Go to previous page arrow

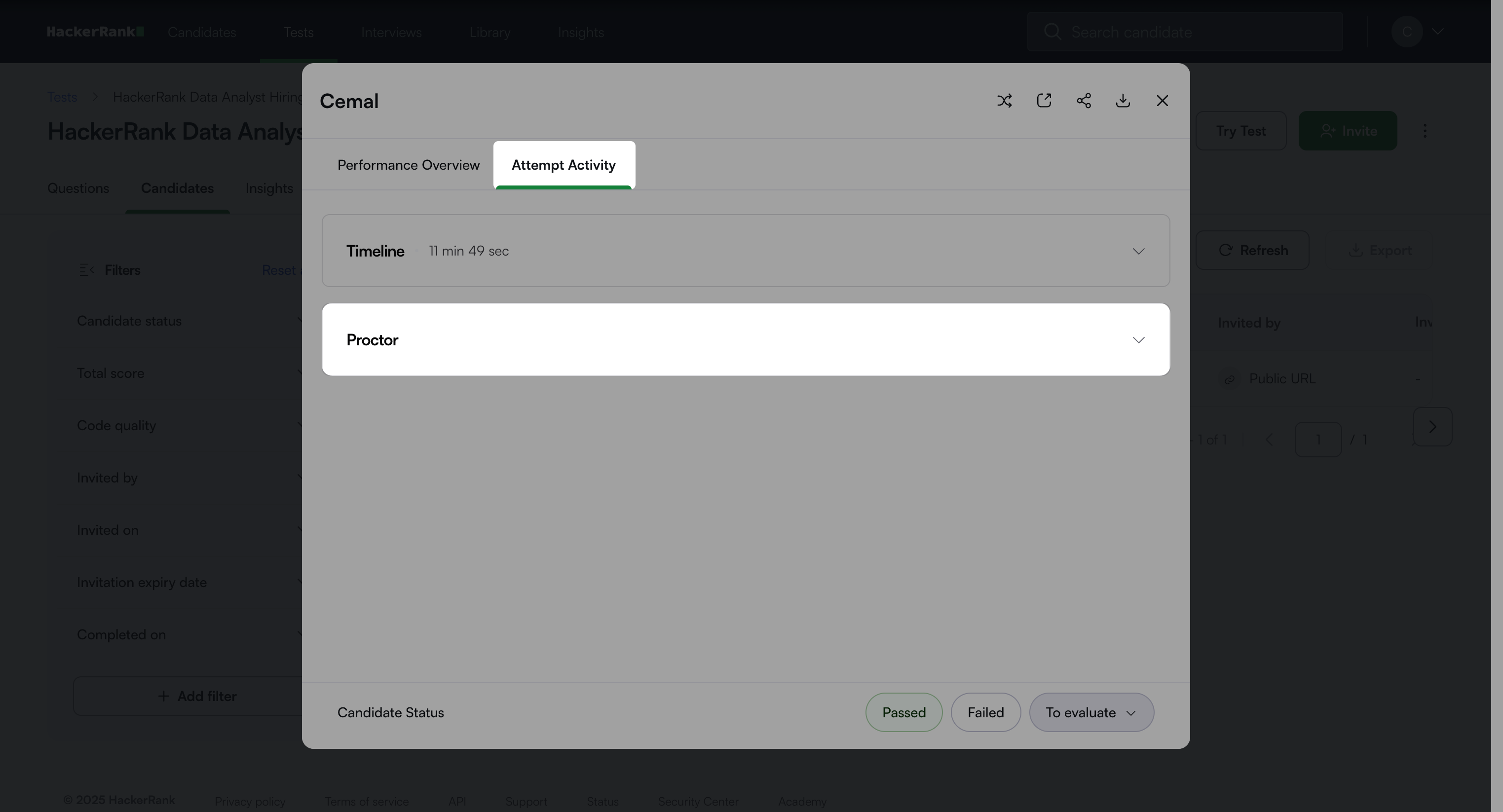point(1270,439)
